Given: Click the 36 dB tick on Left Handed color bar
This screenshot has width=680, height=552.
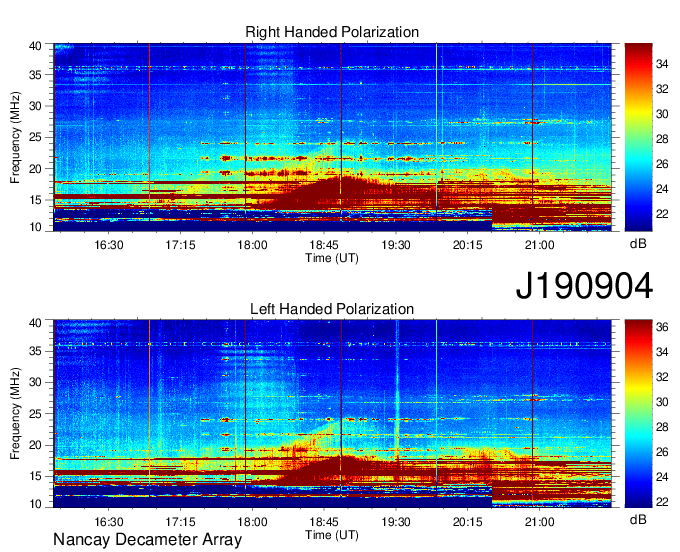Looking at the screenshot, I should 662,327.
